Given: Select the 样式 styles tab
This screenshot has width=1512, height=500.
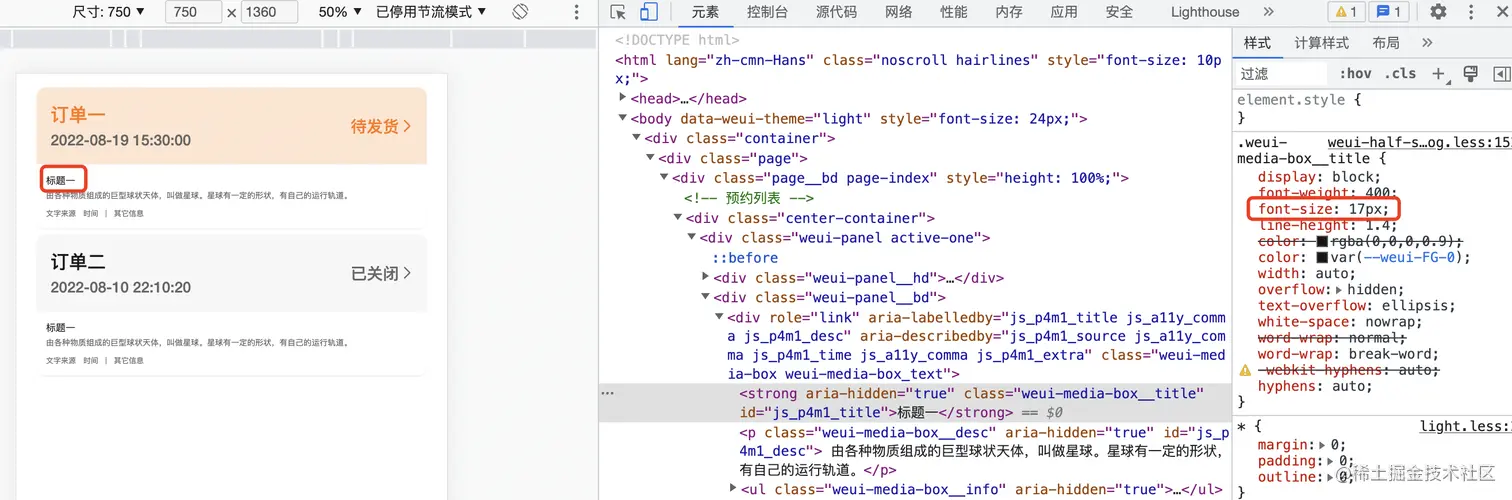Looking at the screenshot, I should tap(1257, 42).
